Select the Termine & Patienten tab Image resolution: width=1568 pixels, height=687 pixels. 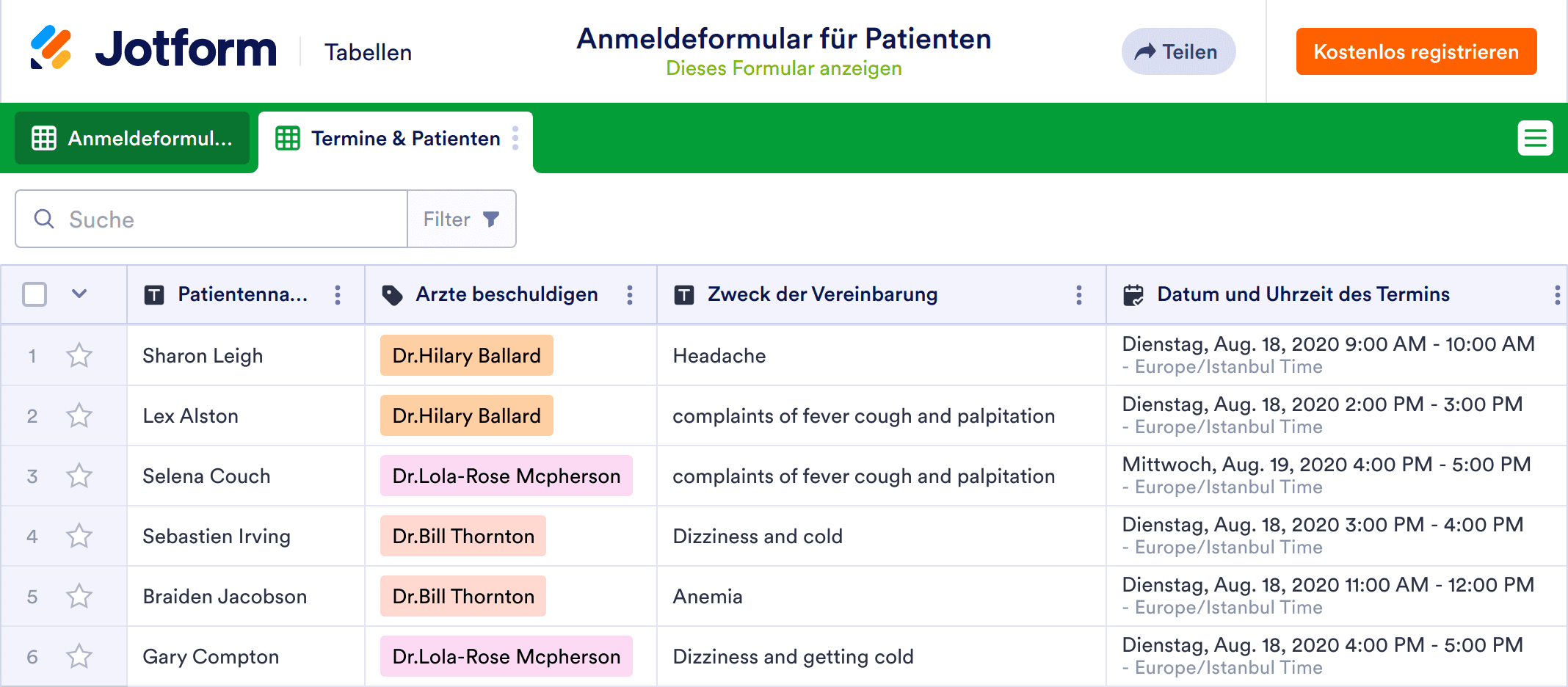(x=406, y=138)
